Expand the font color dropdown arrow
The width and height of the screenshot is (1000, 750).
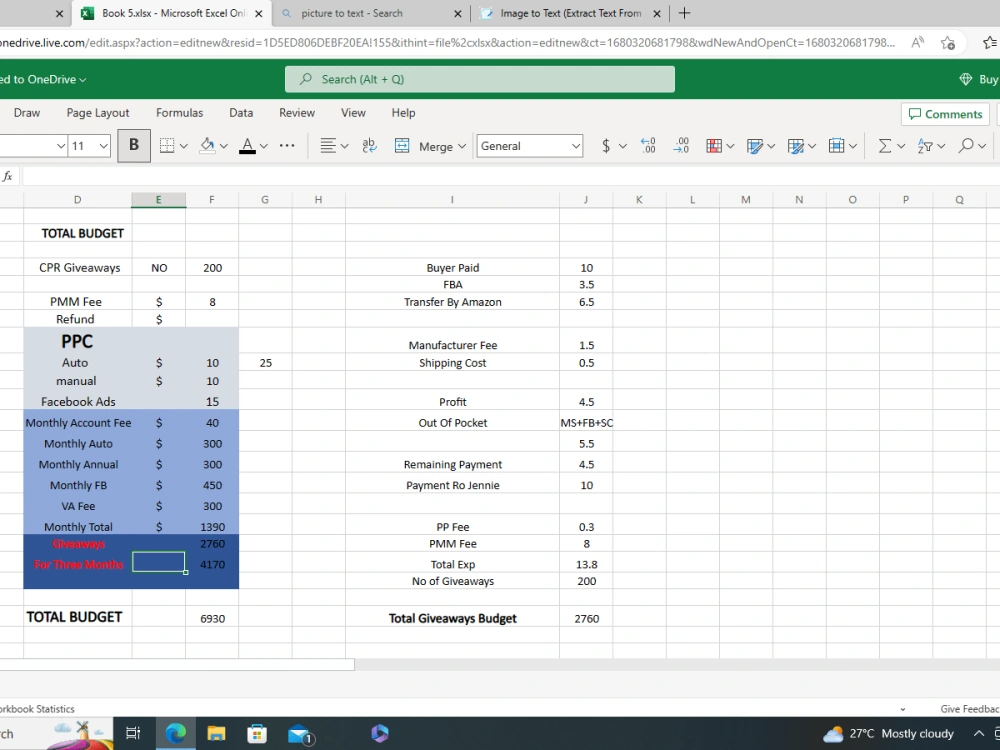pos(264,146)
